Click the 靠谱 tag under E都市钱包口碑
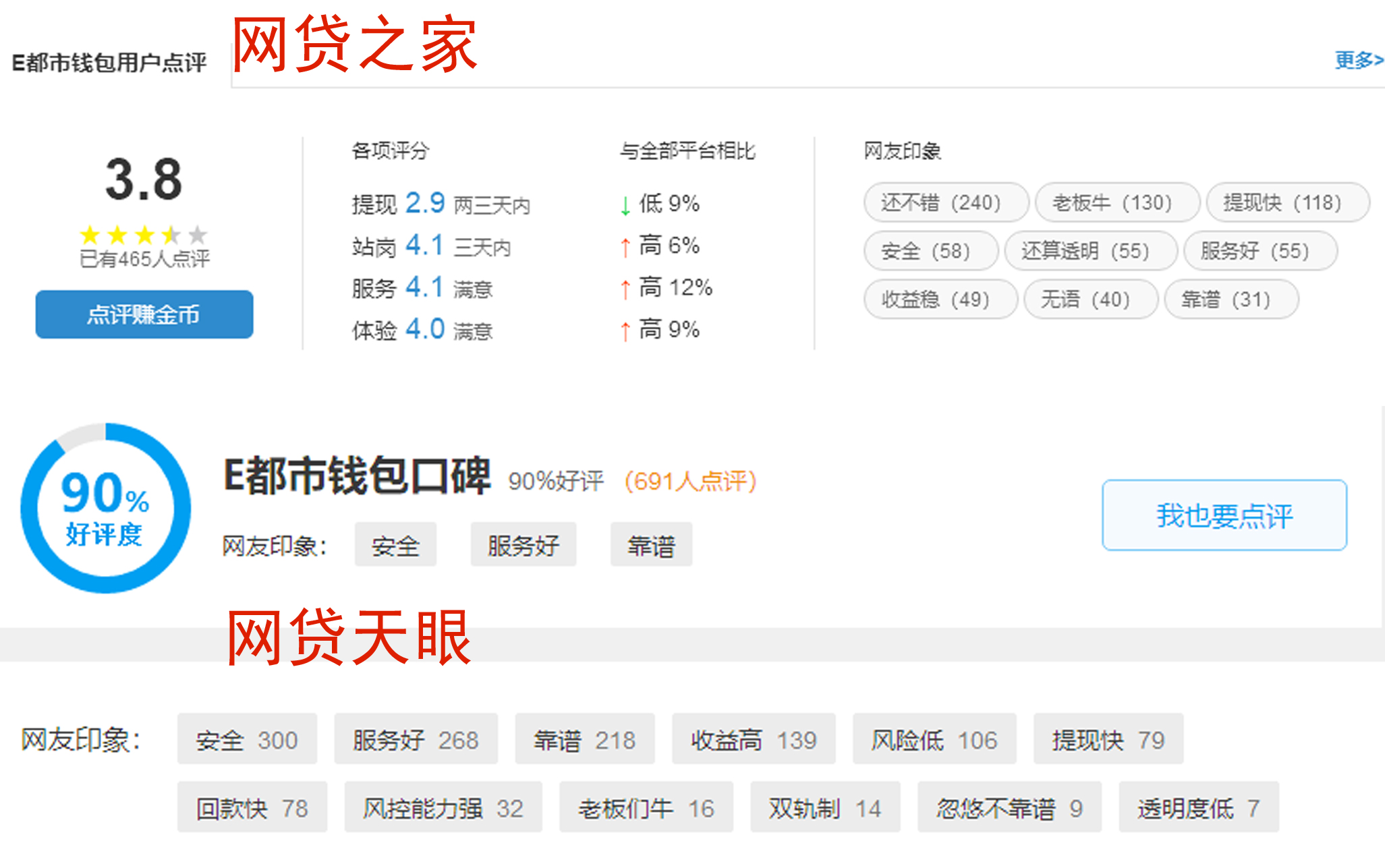1385x868 pixels. tap(651, 545)
